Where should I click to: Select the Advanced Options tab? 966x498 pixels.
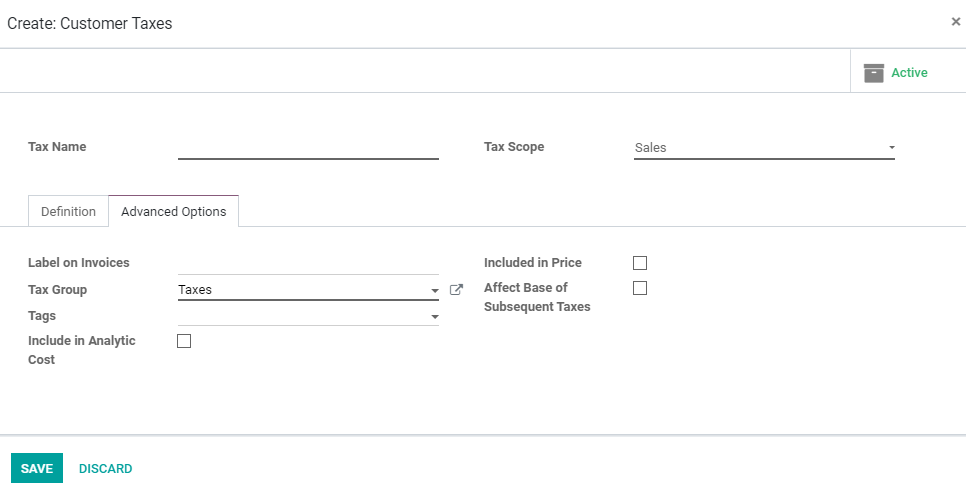pyautogui.click(x=173, y=212)
